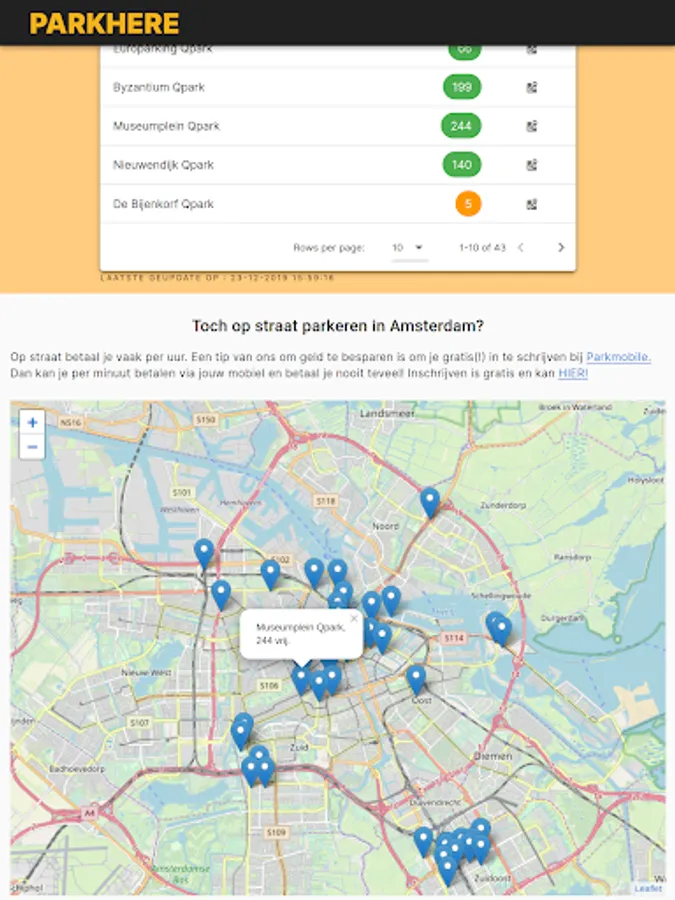This screenshot has width=675, height=900.
Task: Open the Leaflet attribution link
Action: click(648, 888)
